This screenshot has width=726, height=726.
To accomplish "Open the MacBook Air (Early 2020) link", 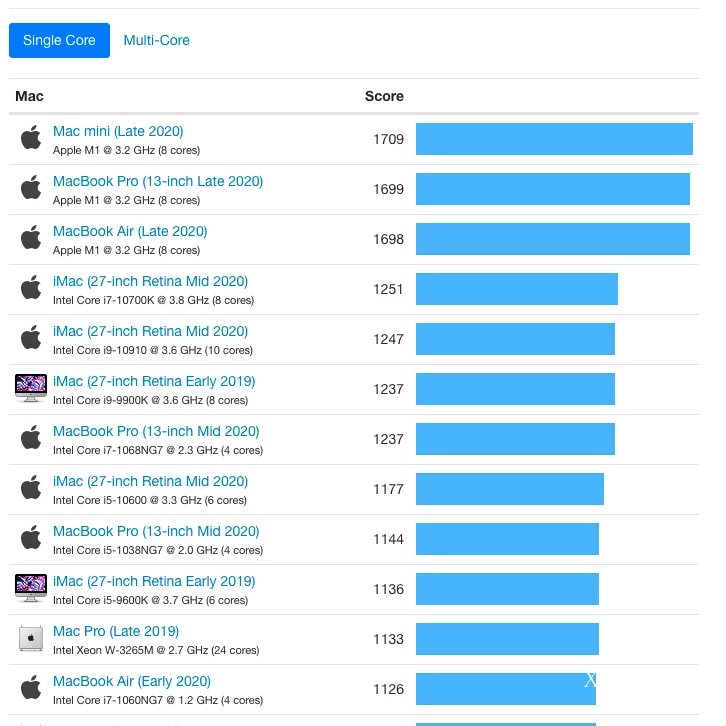I will click(x=132, y=681).
